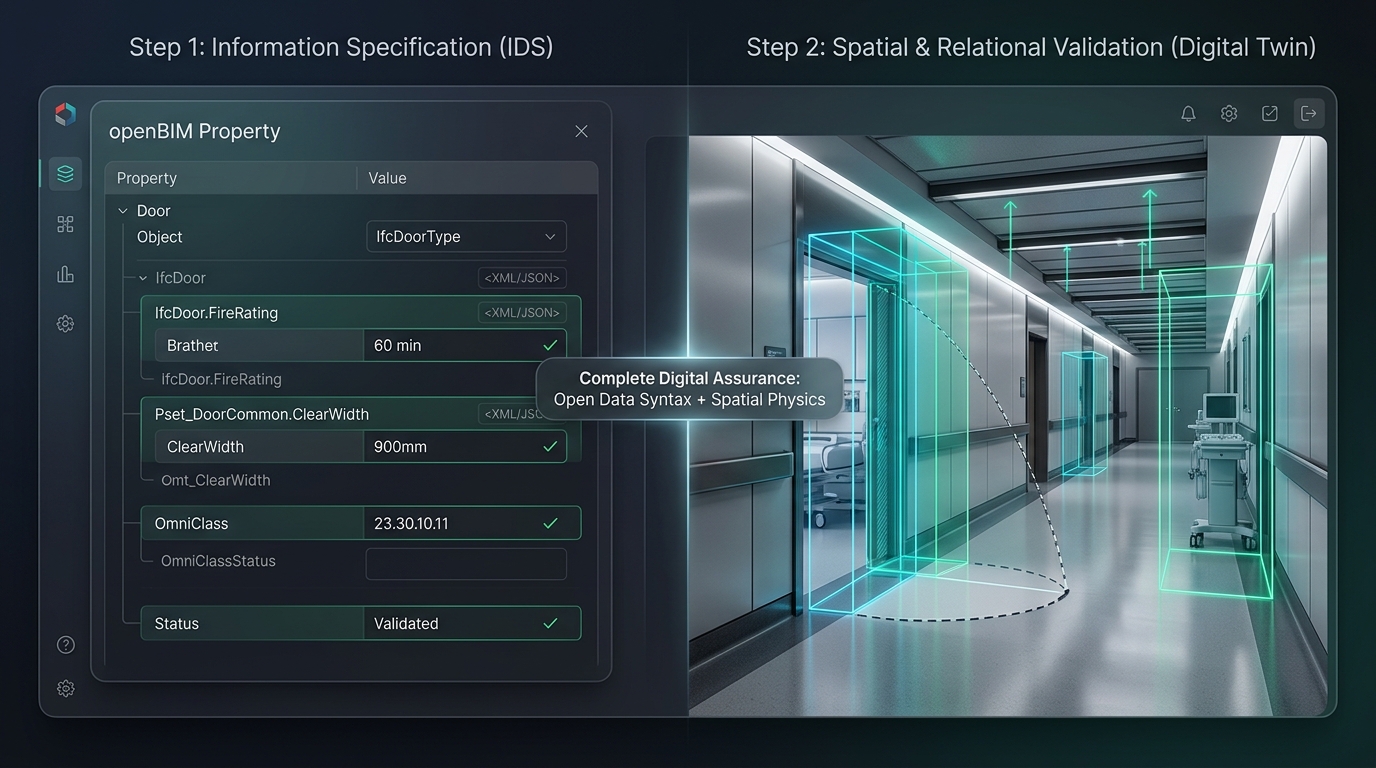Screen dimensions: 1376x768
Task: Click the "Object" row label
Action: click(160, 237)
